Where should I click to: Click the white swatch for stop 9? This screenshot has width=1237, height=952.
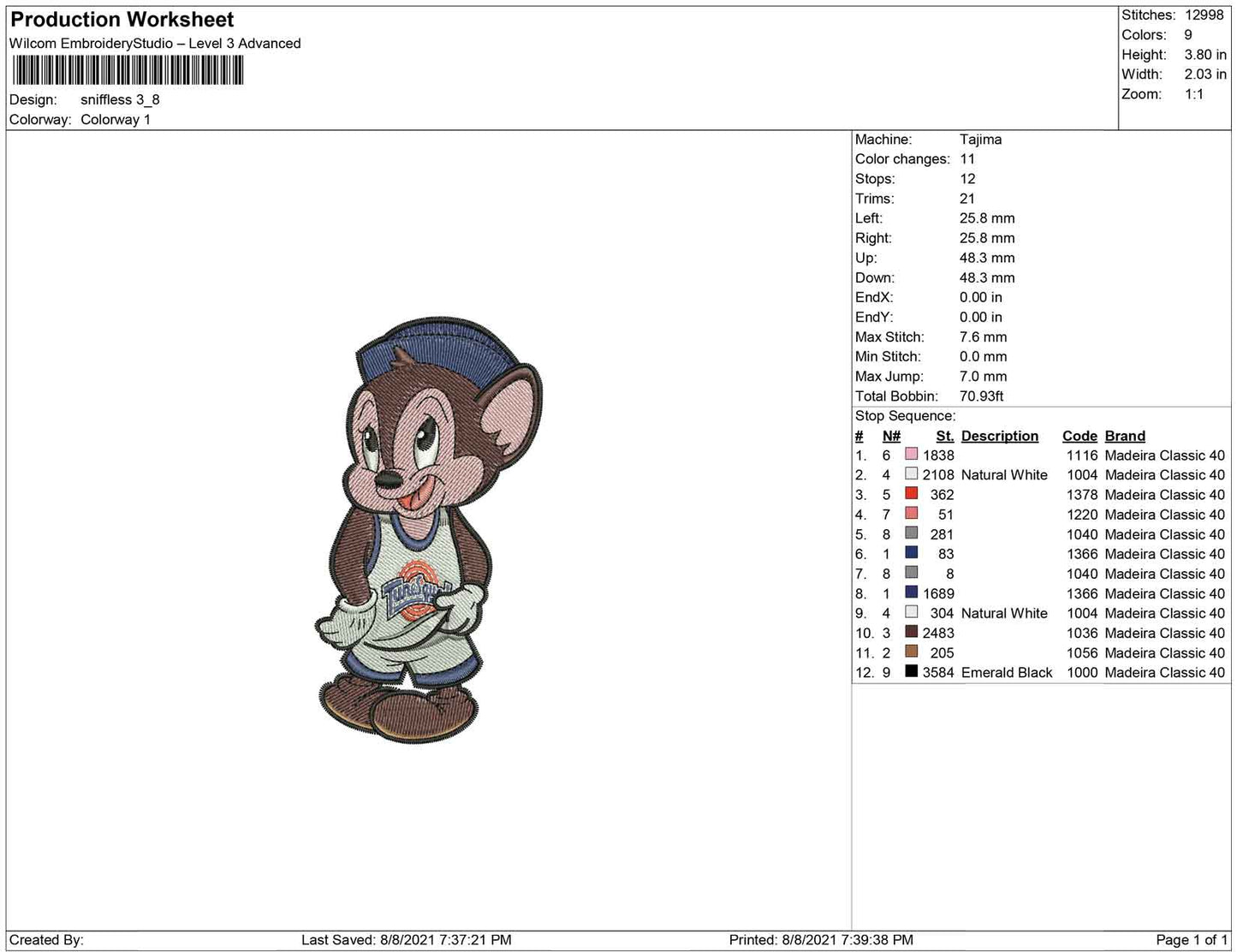[911, 612]
